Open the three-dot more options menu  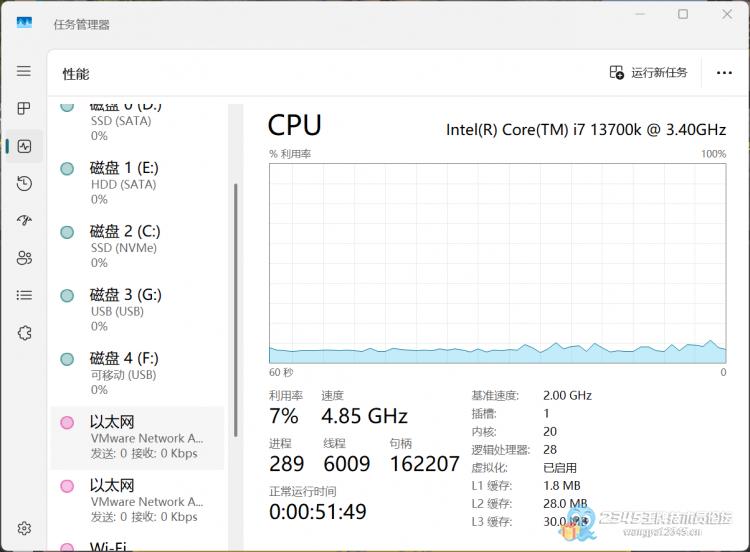pyautogui.click(x=724, y=73)
